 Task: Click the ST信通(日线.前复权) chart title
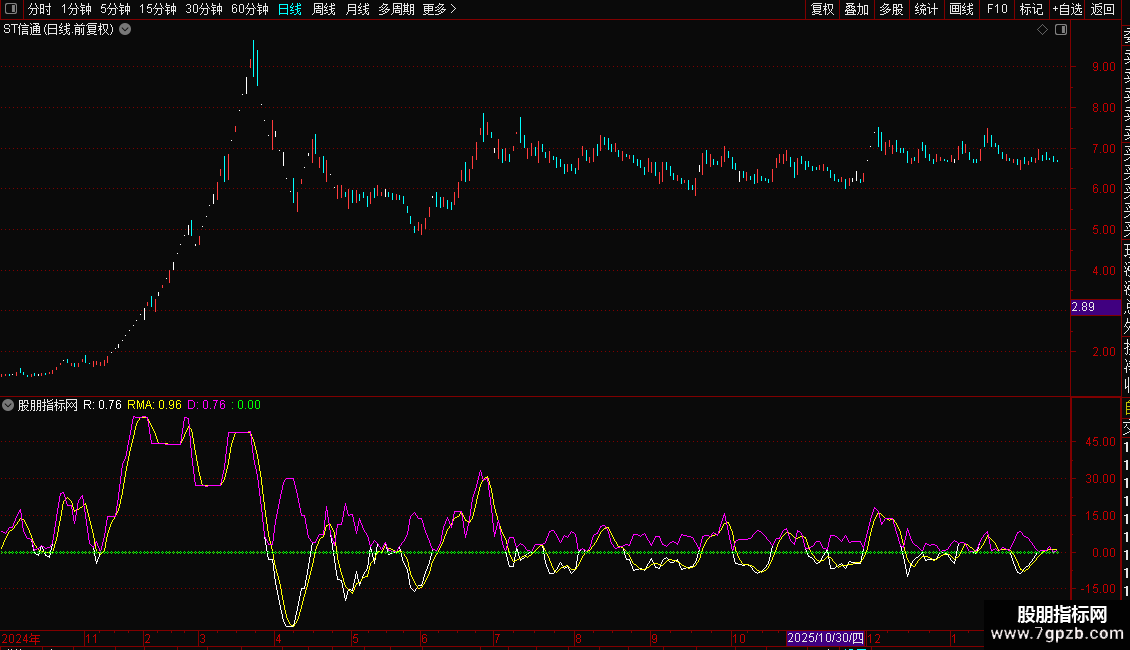point(59,30)
